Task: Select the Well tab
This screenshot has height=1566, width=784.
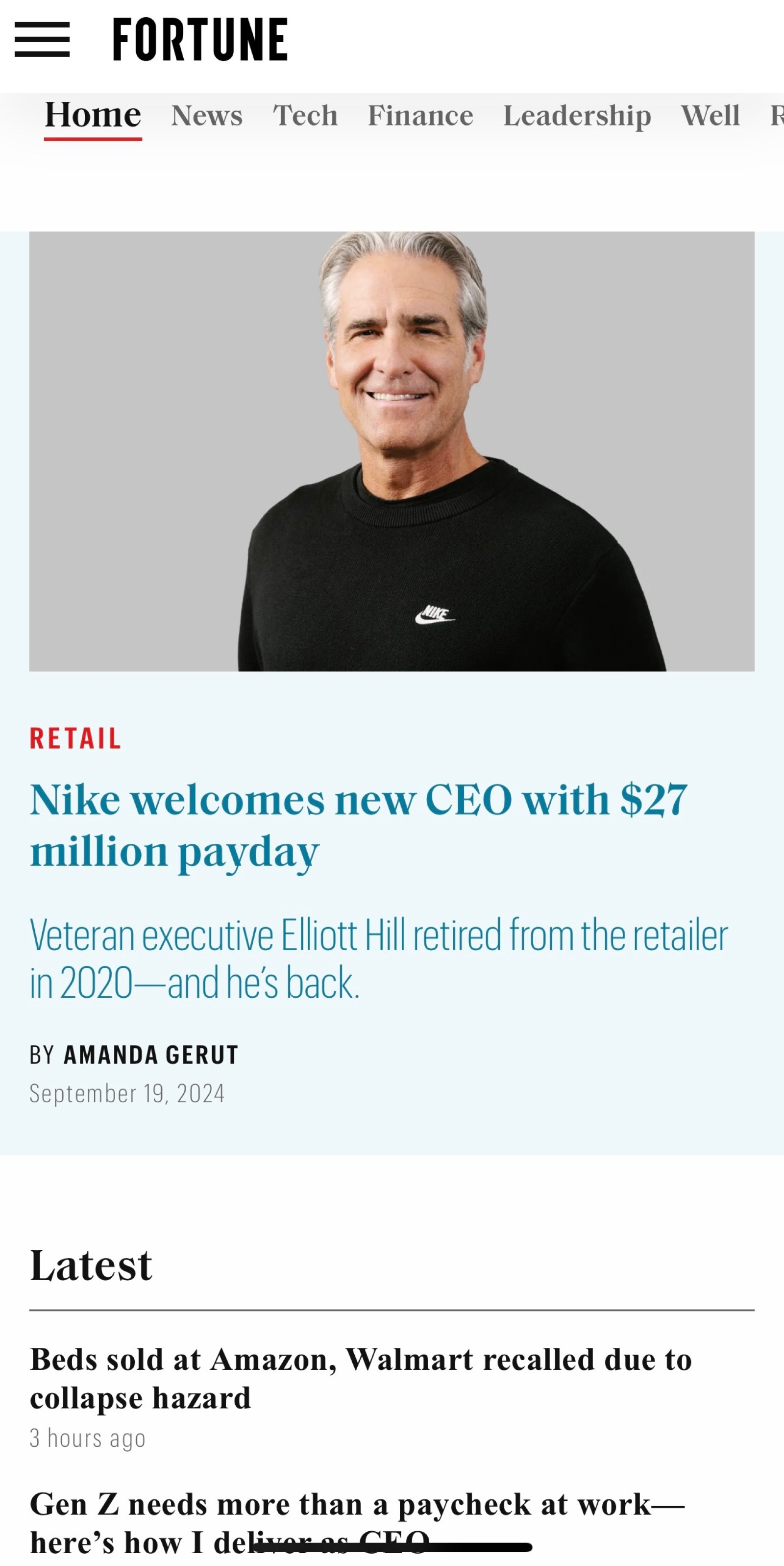Action: coord(710,115)
